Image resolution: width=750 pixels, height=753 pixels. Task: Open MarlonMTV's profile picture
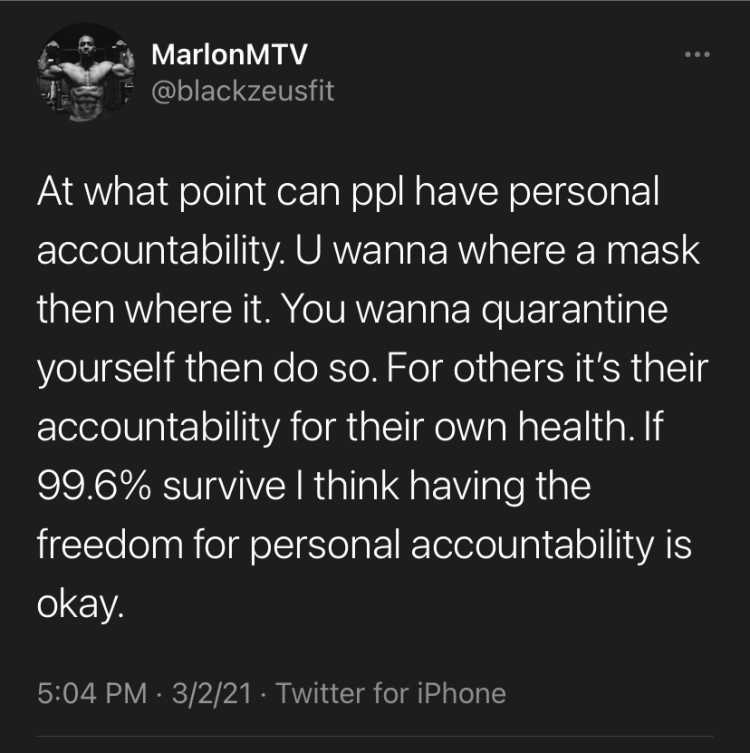point(86,73)
